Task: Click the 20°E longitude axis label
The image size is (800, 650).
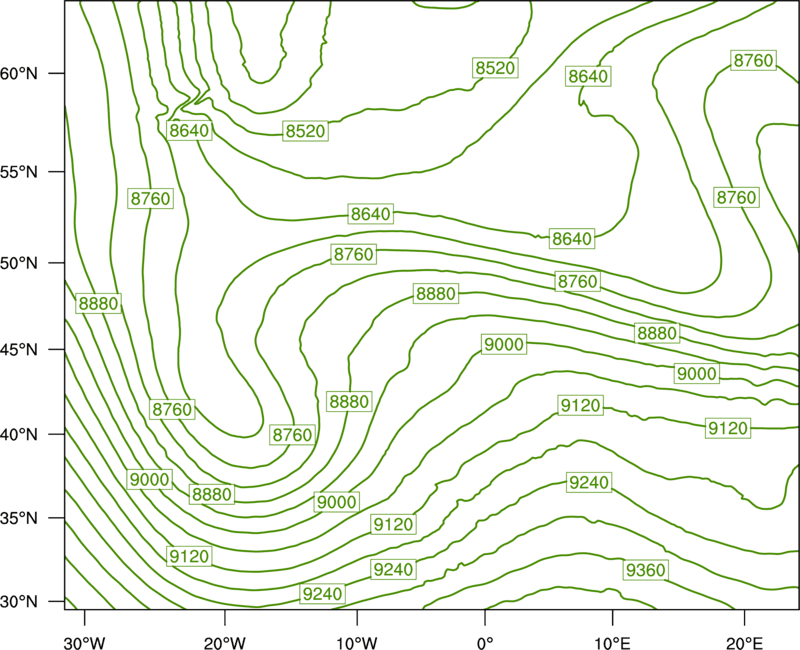Action: (744, 643)
